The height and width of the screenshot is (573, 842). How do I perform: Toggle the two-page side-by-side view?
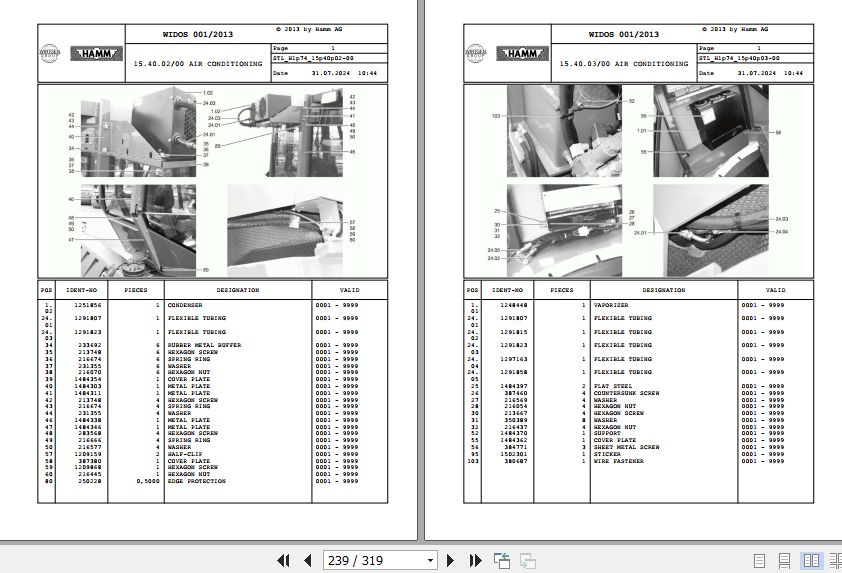coord(811,561)
